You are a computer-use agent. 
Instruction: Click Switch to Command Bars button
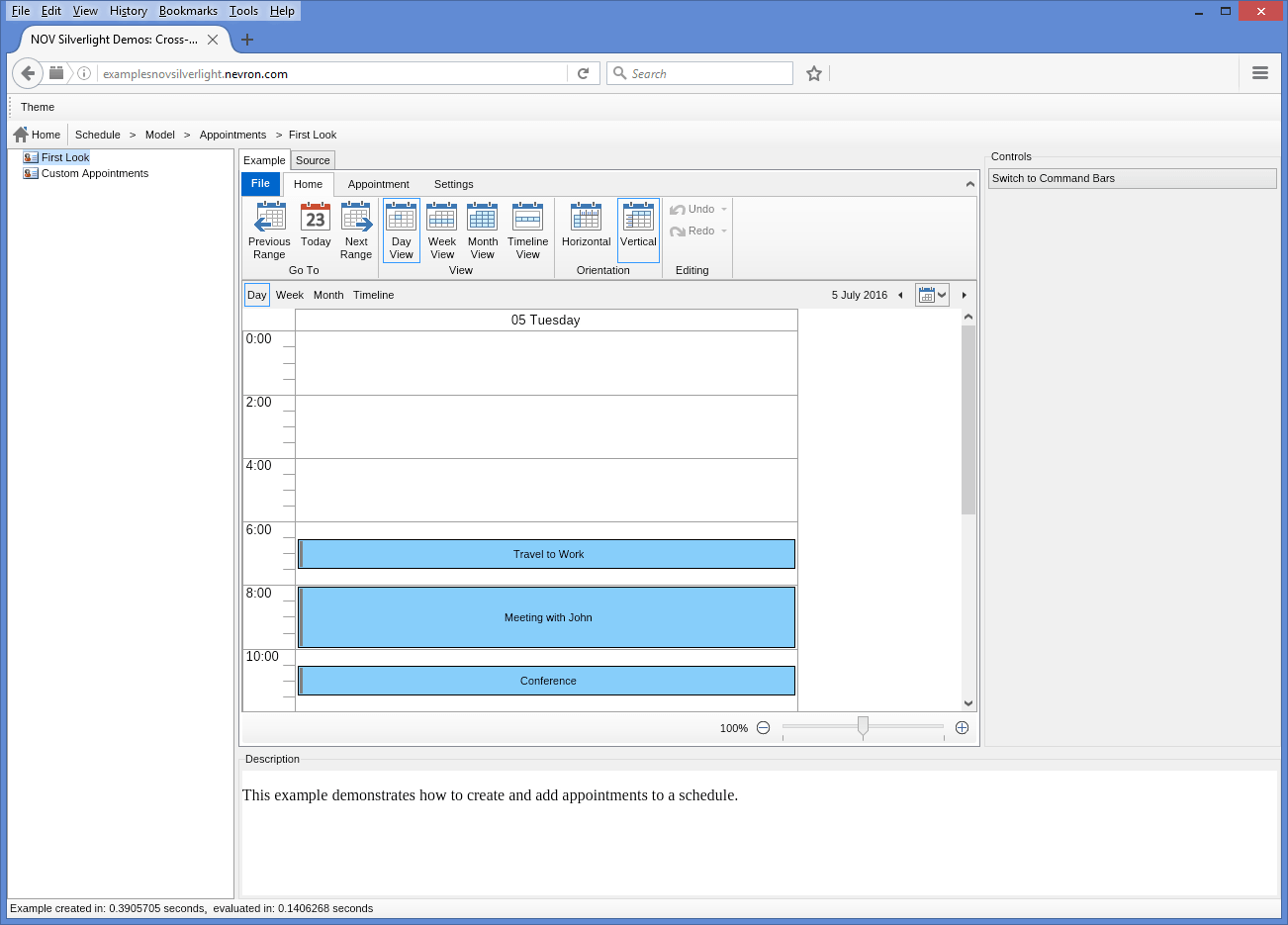pyautogui.click(x=1133, y=178)
